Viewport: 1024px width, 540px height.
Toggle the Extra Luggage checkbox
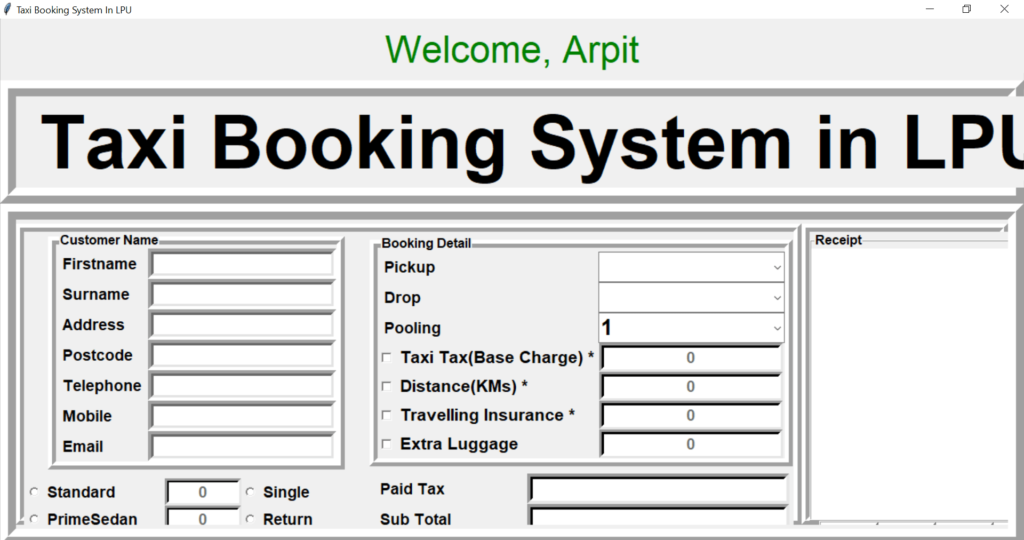pyautogui.click(x=387, y=444)
